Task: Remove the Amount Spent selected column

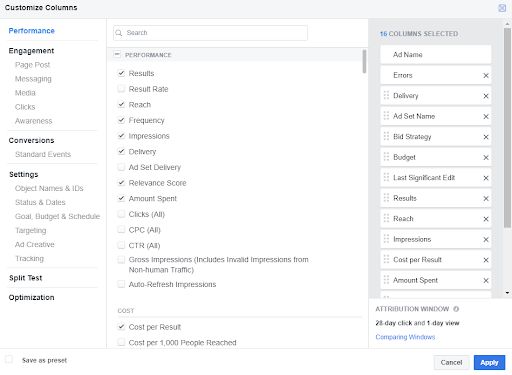Action: click(486, 280)
